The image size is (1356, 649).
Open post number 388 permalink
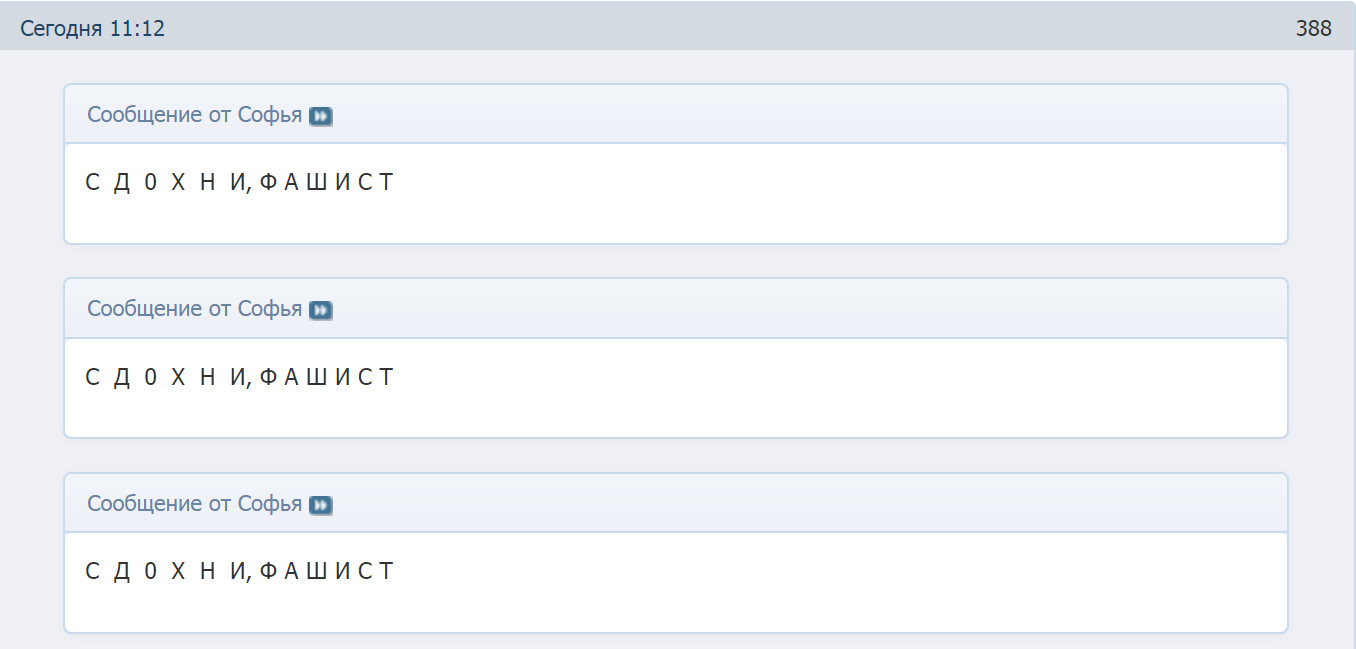coord(1313,28)
